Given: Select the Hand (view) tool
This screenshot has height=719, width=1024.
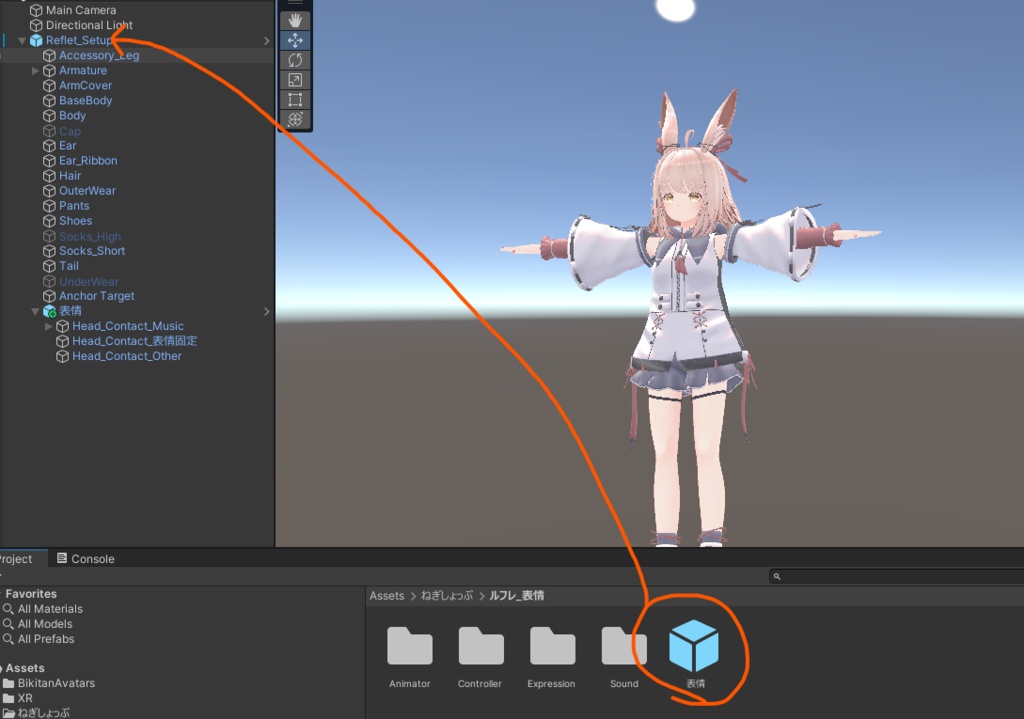Looking at the screenshot, I should click(x=295, y=20).
